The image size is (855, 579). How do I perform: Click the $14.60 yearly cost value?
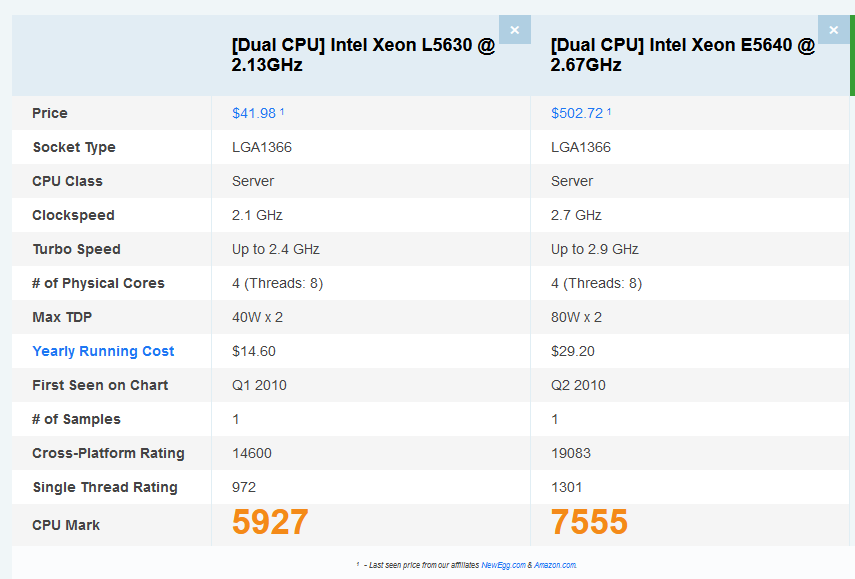tap(254, 351)
